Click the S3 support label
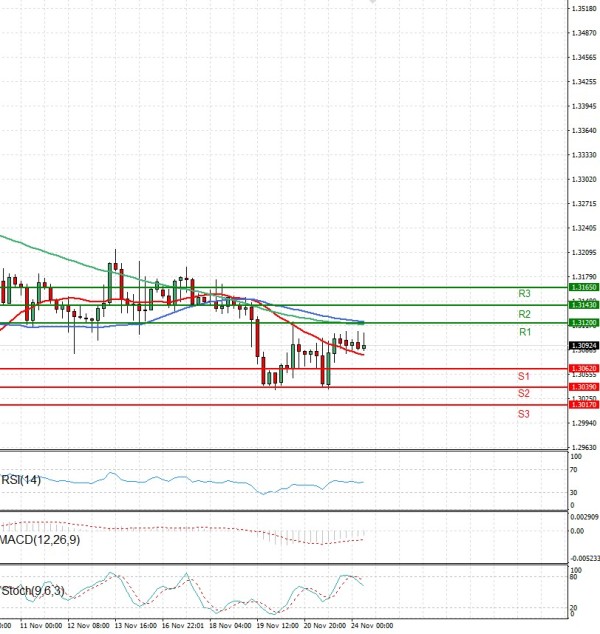The height and width of the screenshot is (634, 600). point(524,413)
